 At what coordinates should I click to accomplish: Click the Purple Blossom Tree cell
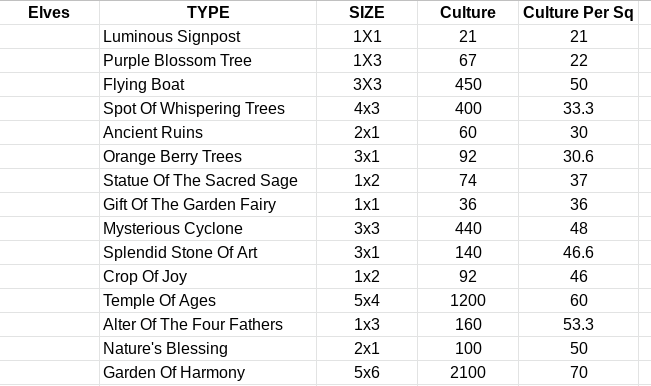(x=208, y=61)
